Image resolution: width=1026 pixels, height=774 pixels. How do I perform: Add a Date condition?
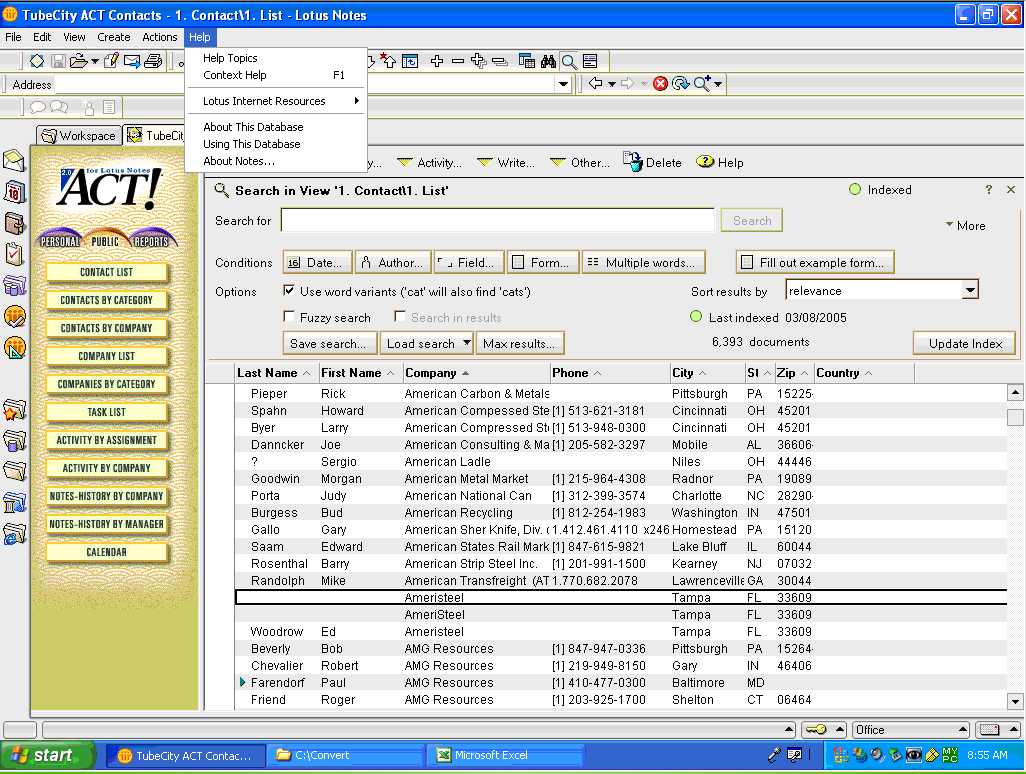point(317,262)
